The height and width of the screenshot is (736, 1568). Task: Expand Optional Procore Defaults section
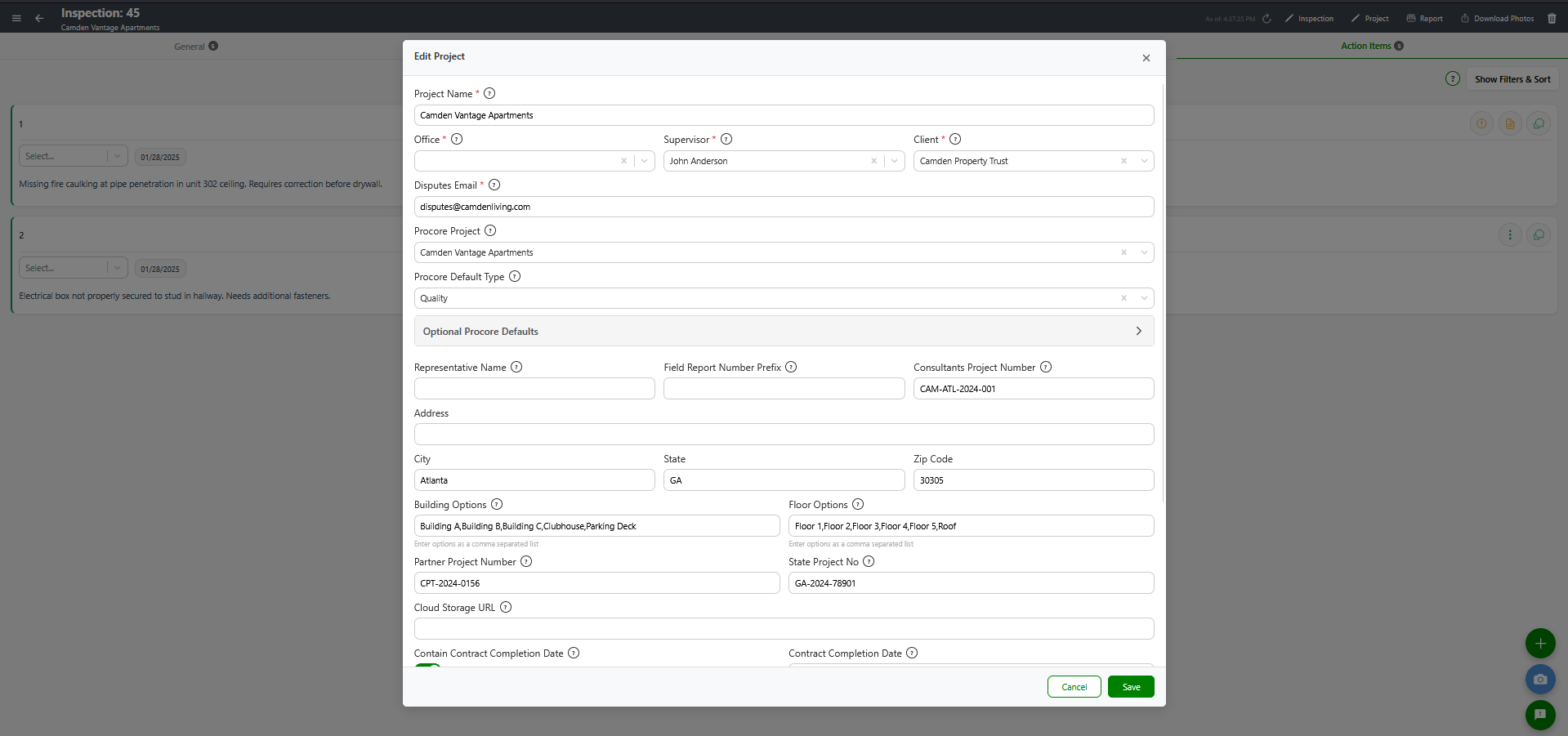(x=784, y=332)
